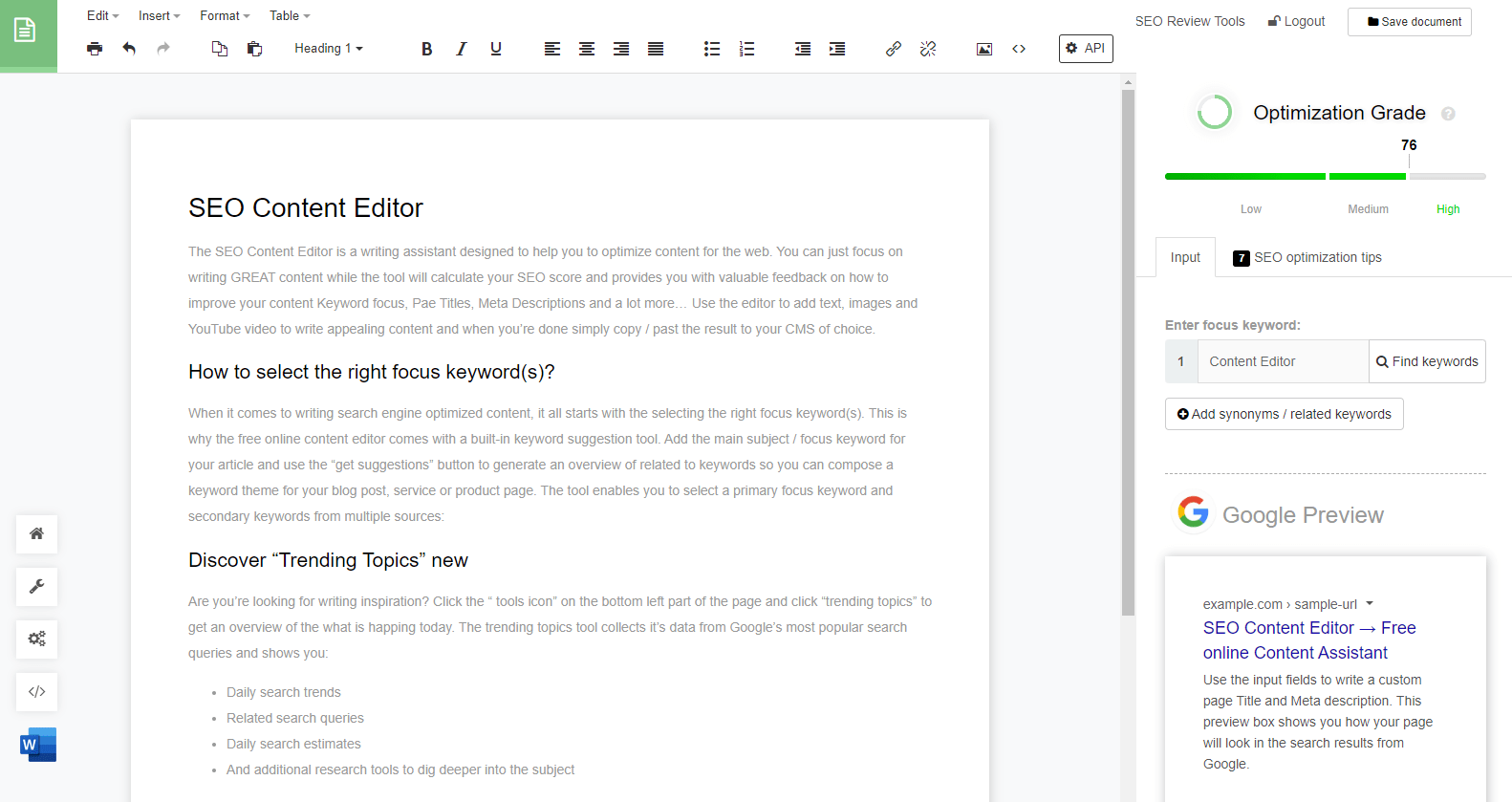Click the insert link icon
This screenshot has height=802, width=1512.
tap(894, 49)
